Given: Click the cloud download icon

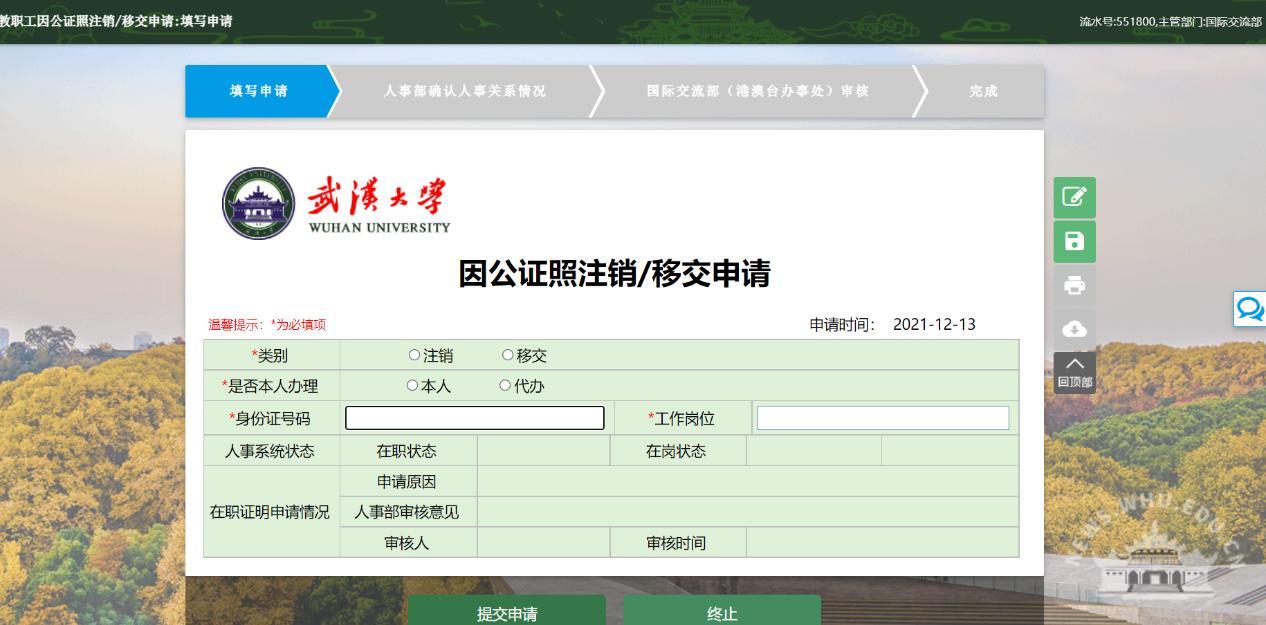Looking at the screenshot, I should 1074,329.
